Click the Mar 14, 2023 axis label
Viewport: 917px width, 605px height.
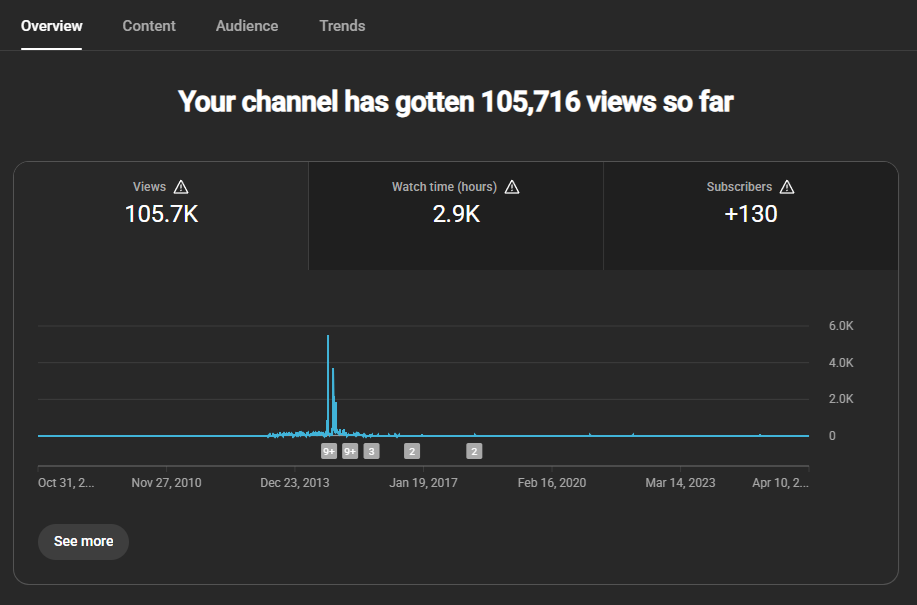coord(680,483)
